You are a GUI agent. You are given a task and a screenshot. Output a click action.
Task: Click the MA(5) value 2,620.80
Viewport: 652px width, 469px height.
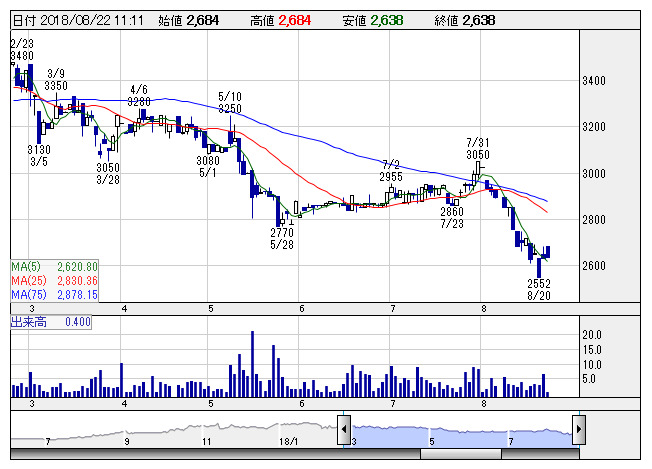click(x=77, y=267)
